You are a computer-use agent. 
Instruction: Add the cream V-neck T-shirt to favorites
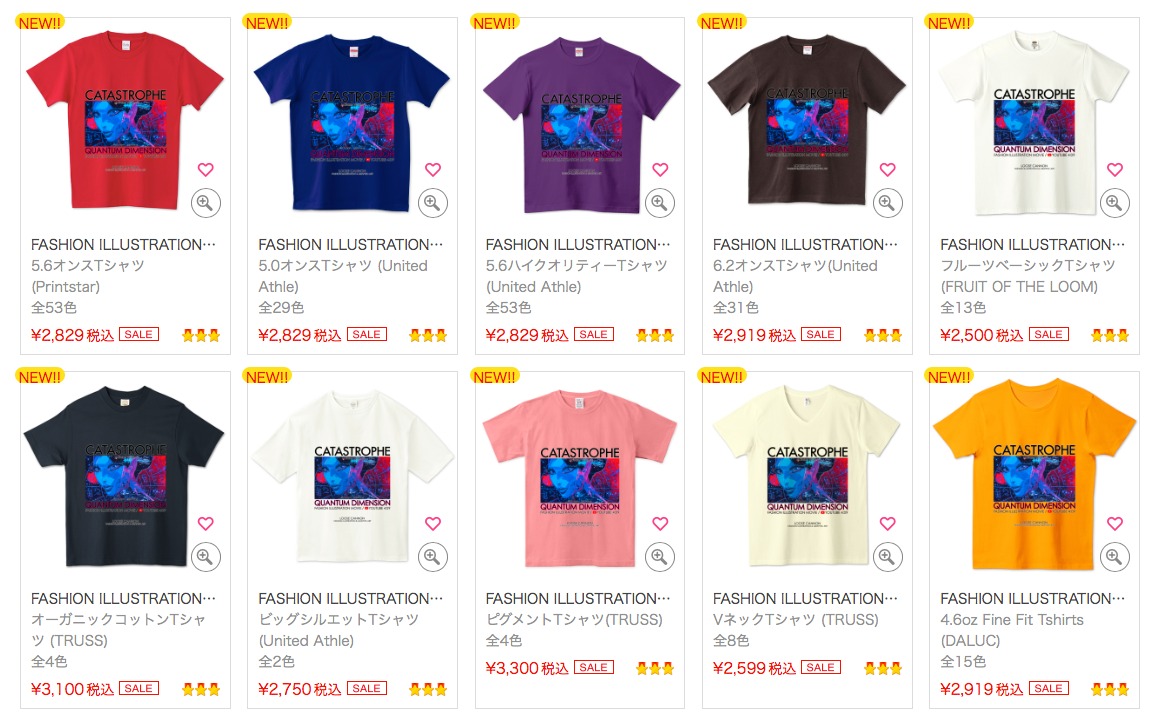coord(887,523)
